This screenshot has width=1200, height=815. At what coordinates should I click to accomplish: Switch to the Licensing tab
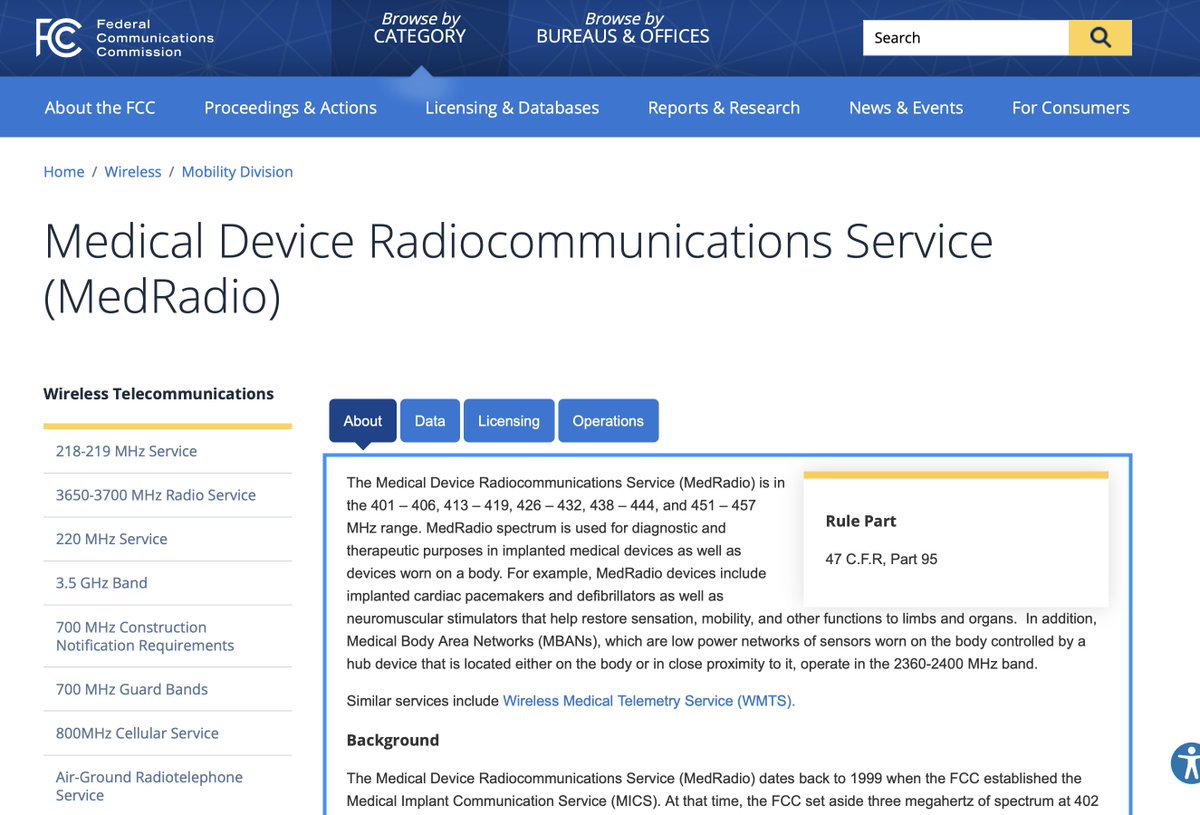tap(509, 421)
